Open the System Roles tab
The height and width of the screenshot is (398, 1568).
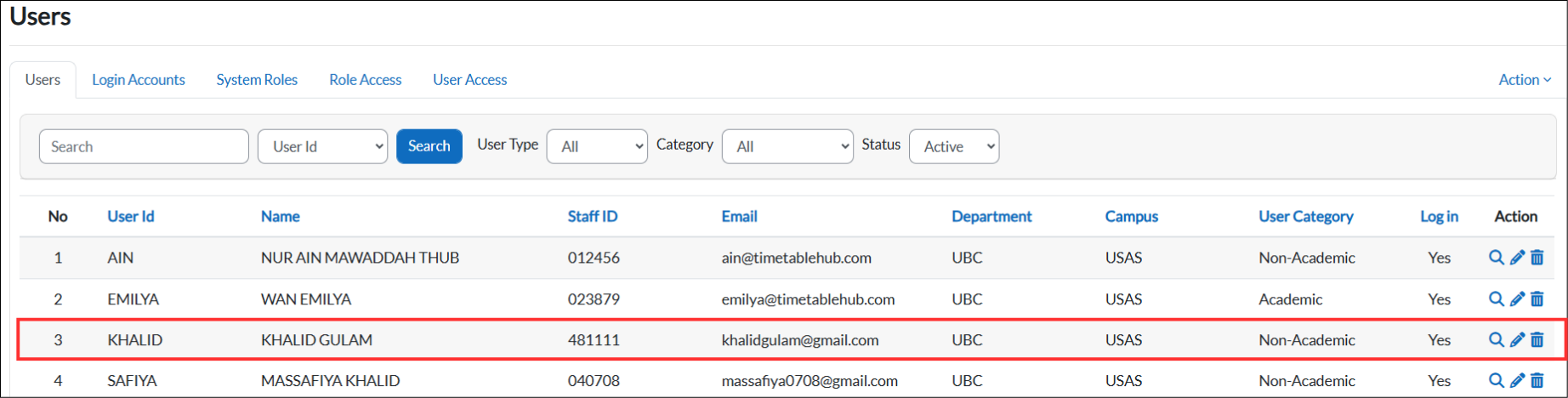257,79
